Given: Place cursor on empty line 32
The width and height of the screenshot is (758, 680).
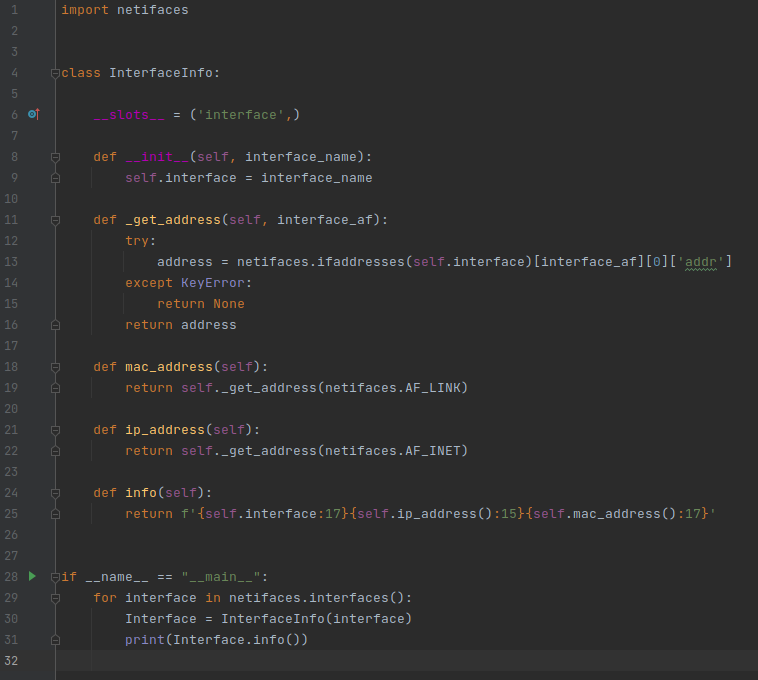Looking at the screenshot, I should click(x=406, y=660).
